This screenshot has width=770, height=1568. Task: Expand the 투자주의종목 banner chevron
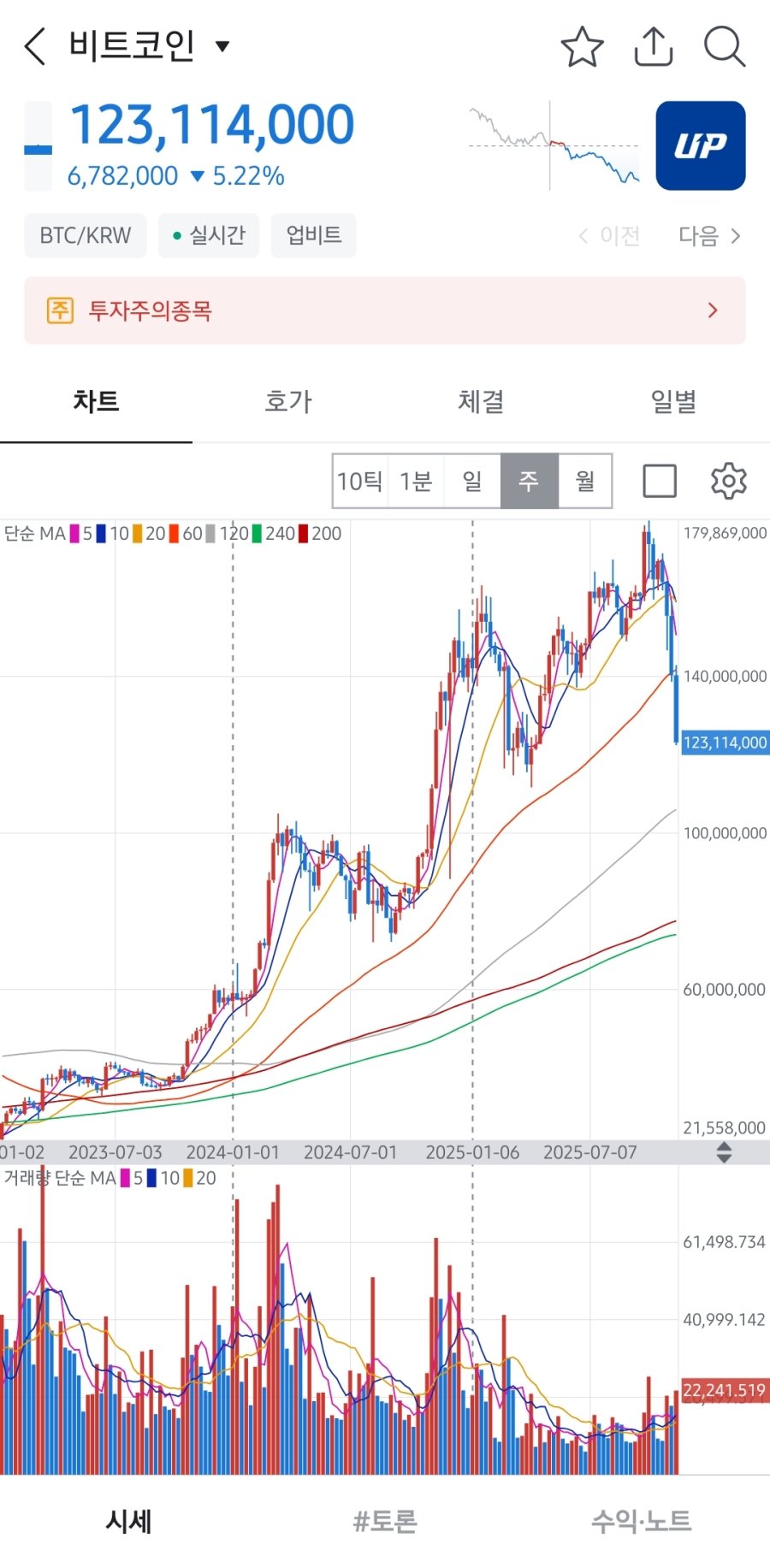pos(713,311)
